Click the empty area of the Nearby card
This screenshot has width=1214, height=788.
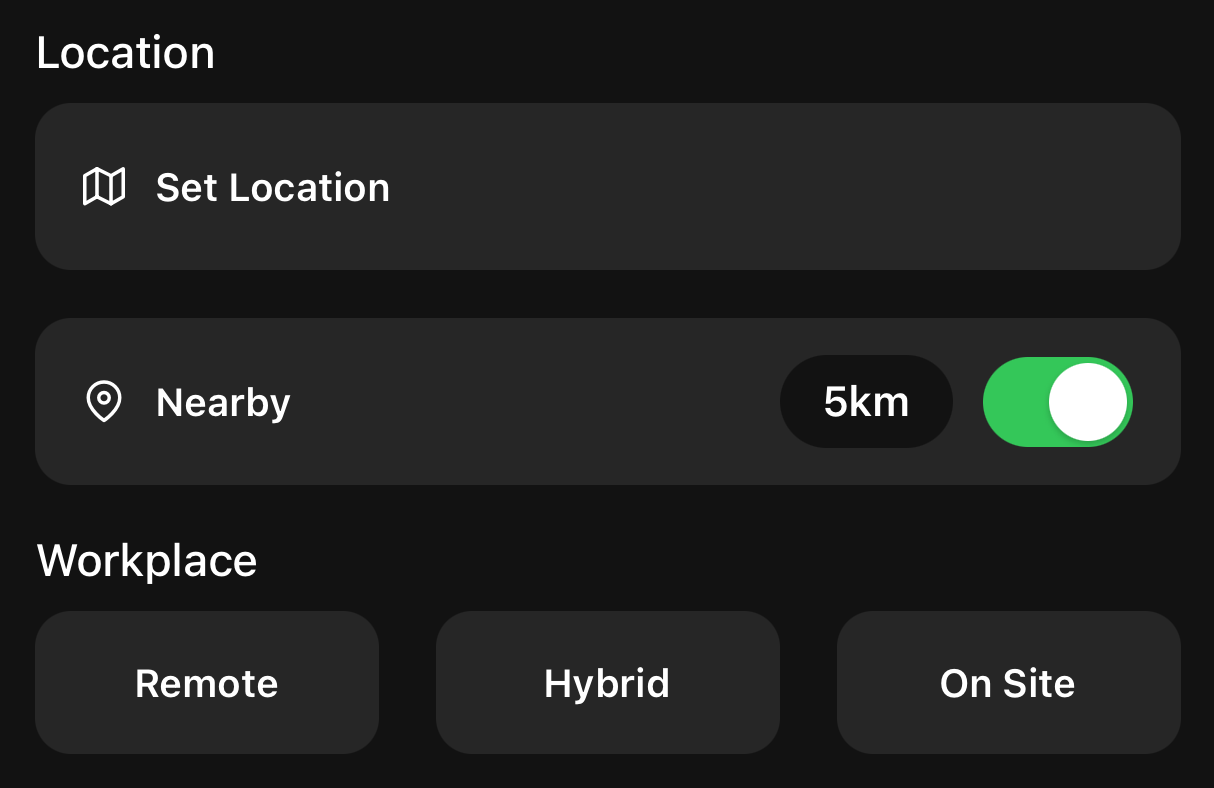point(530,402)
